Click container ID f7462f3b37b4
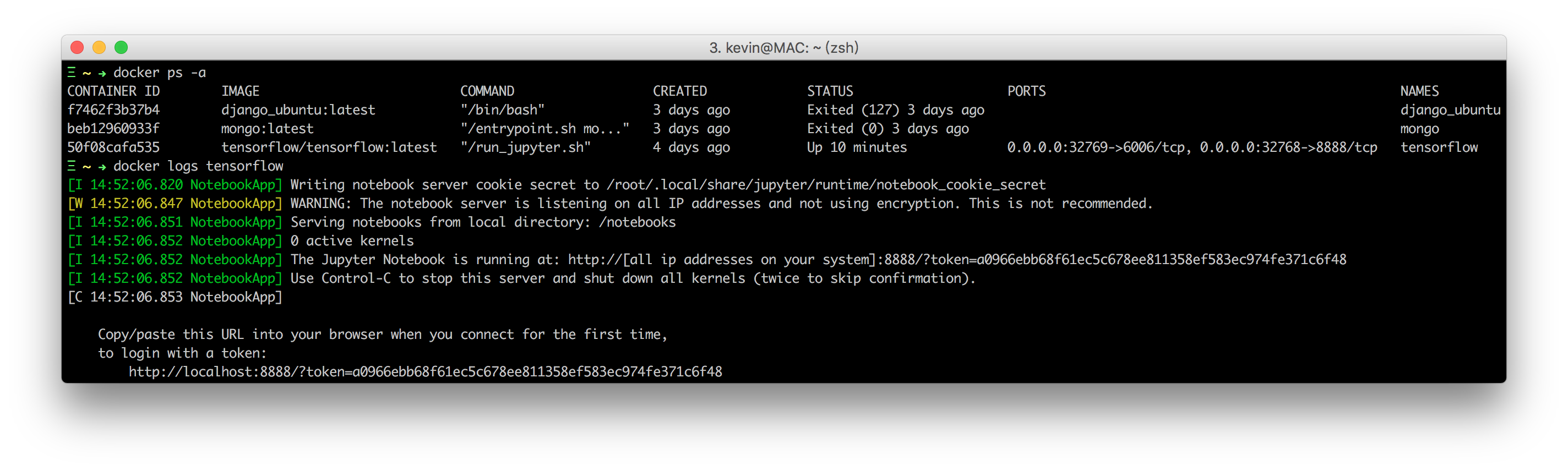 click(x=113, y=110)
